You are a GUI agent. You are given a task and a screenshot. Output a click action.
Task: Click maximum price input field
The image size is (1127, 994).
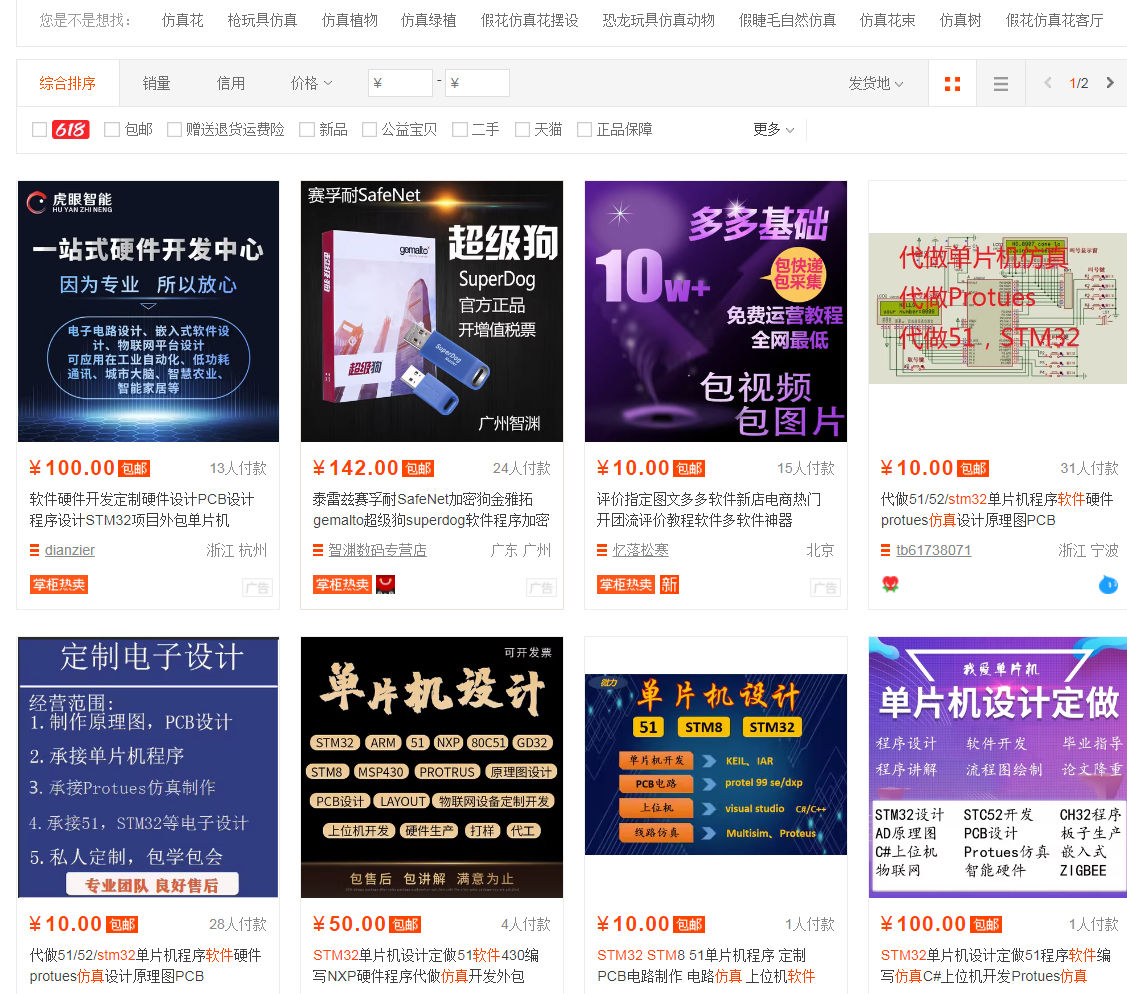coord(477,83)
